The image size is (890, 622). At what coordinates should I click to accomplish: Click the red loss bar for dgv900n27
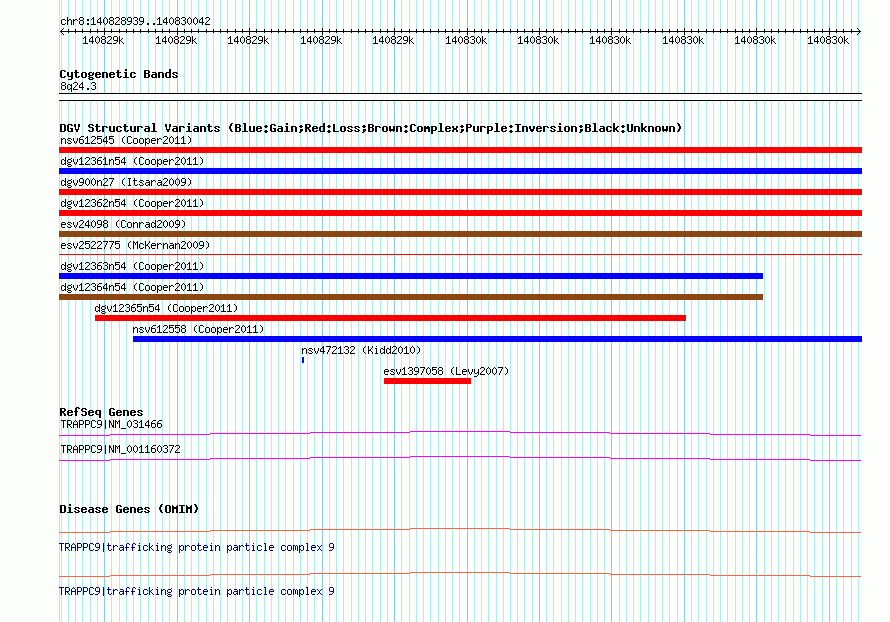pyautogui.click(x=460, y=192)
